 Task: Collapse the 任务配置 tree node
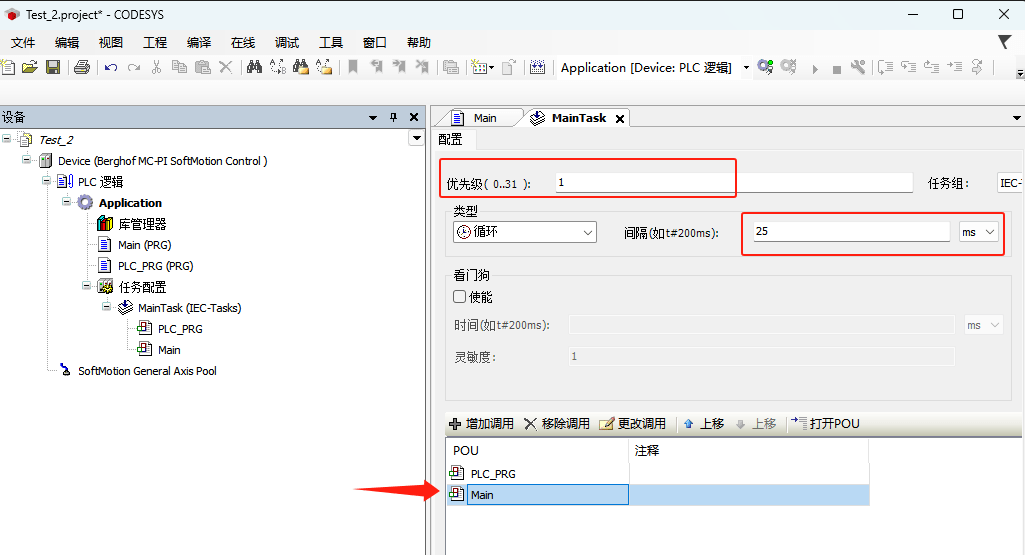(87, 287)
